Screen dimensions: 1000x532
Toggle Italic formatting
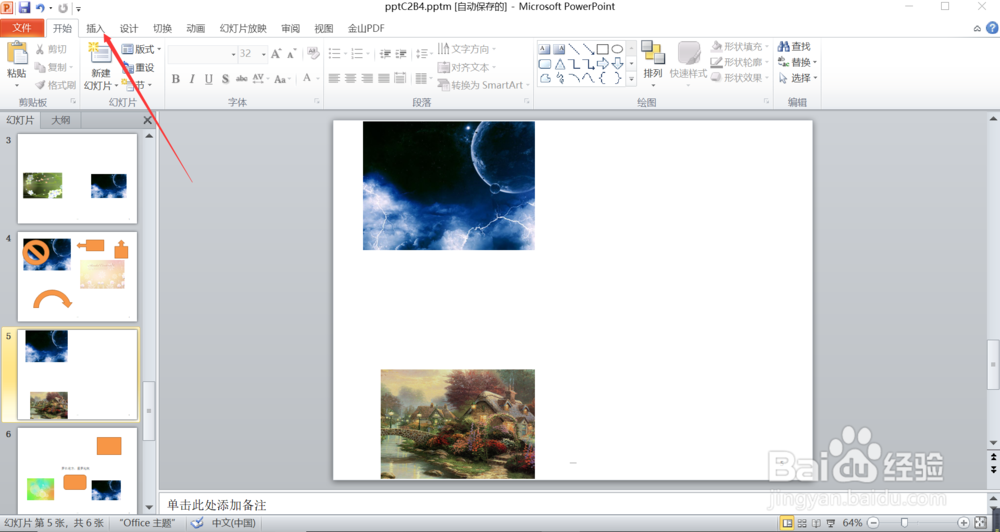192,79
